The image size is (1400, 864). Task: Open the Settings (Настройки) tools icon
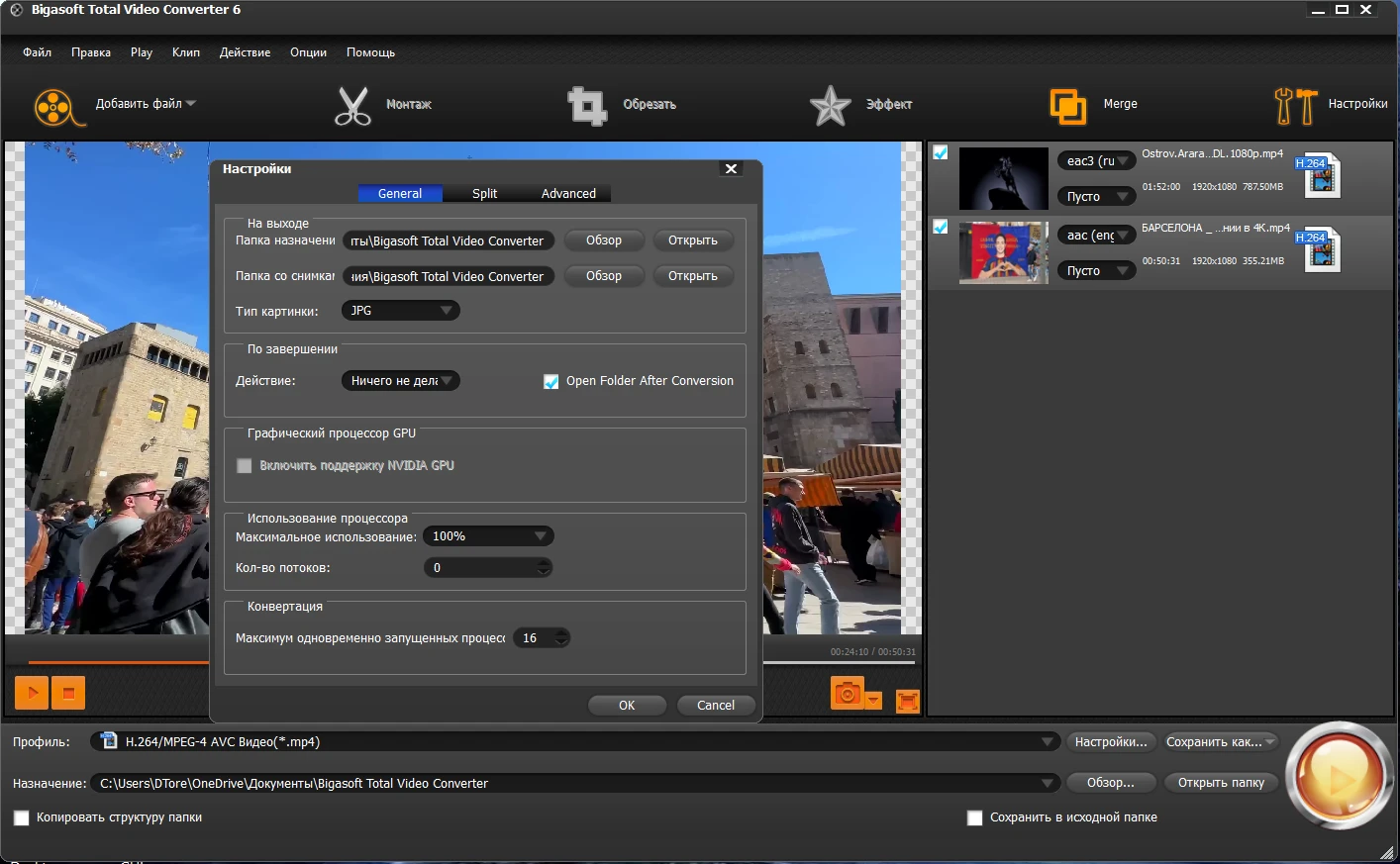coord(1294,106)
